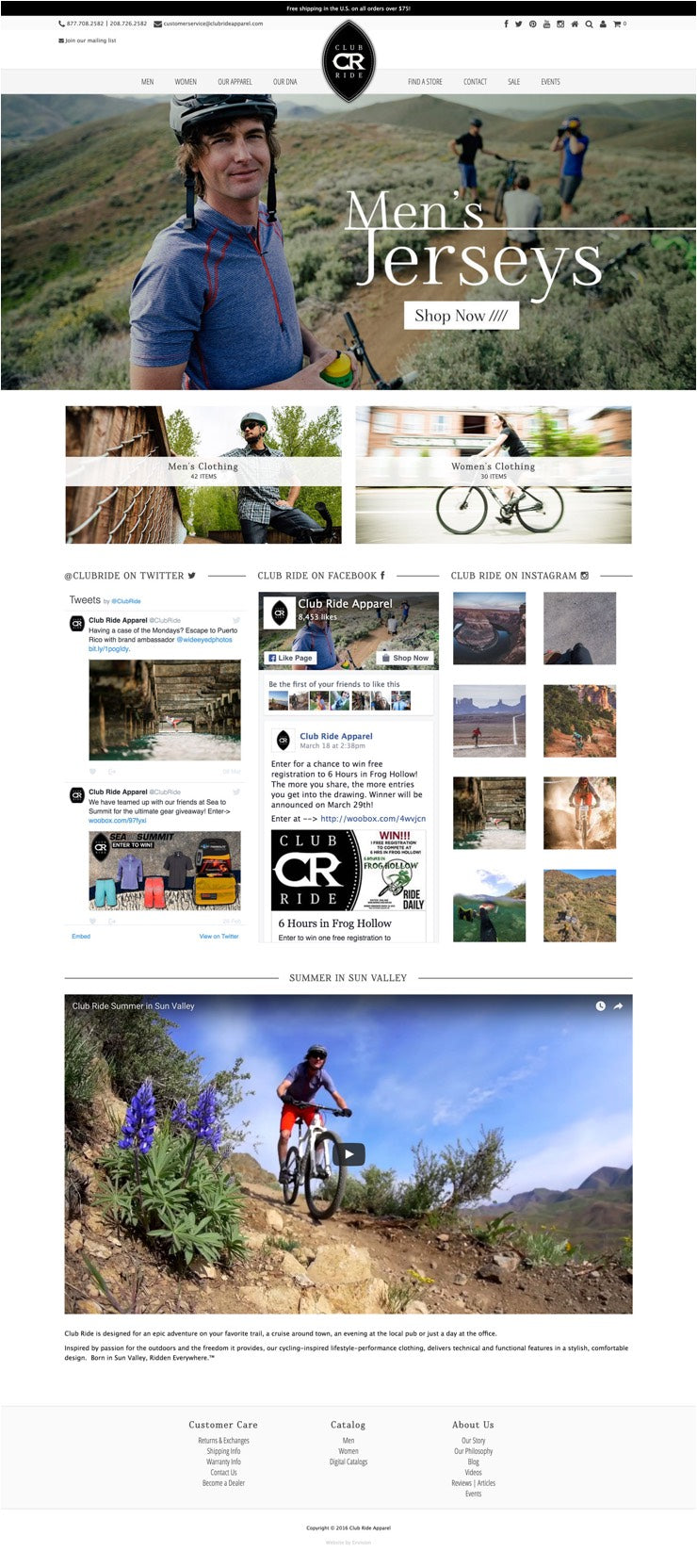
Task: Open the Pinterest icon in the header
Action: [532, 24]
